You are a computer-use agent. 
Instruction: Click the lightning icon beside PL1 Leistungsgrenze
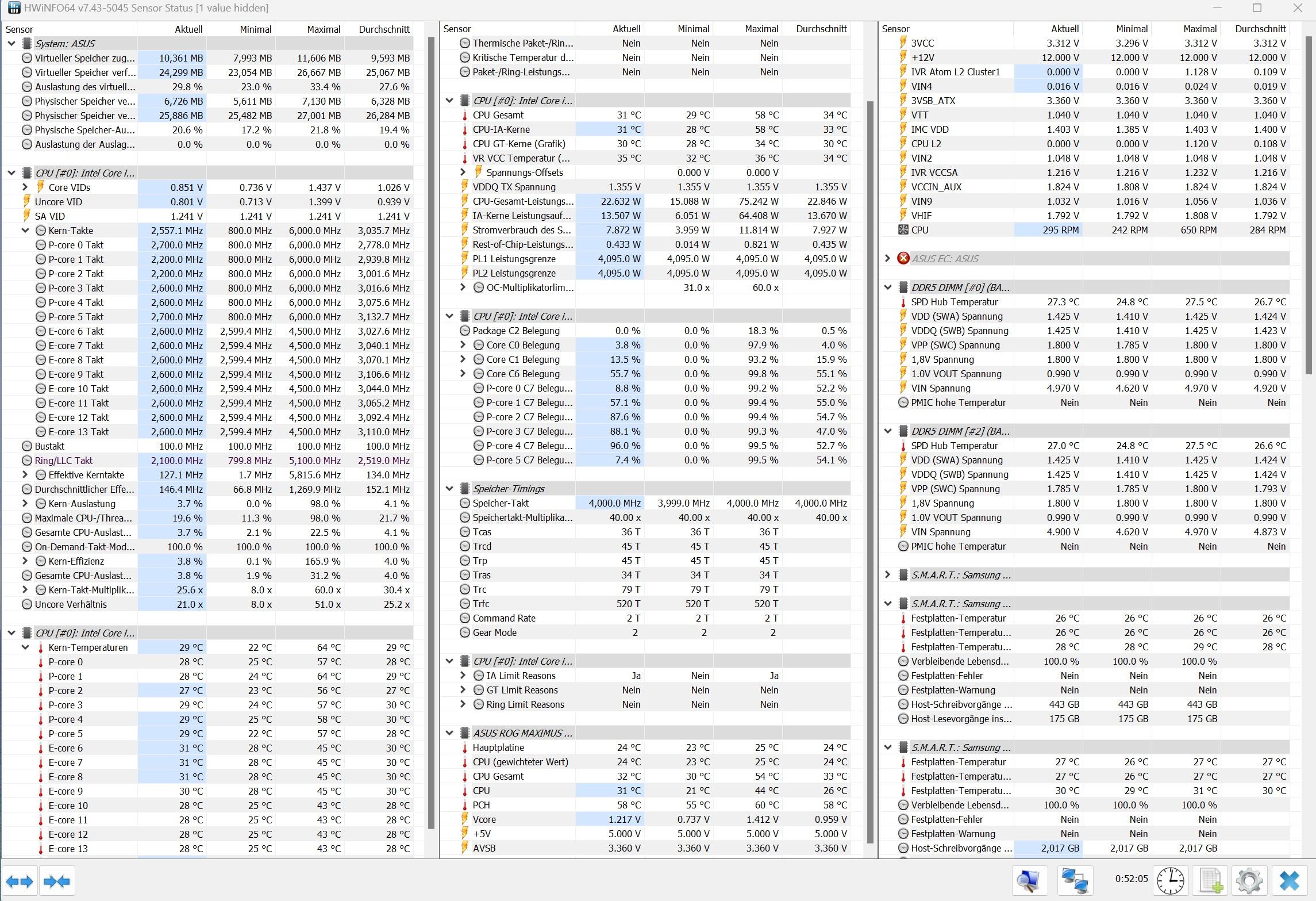(x=465, y=259)
